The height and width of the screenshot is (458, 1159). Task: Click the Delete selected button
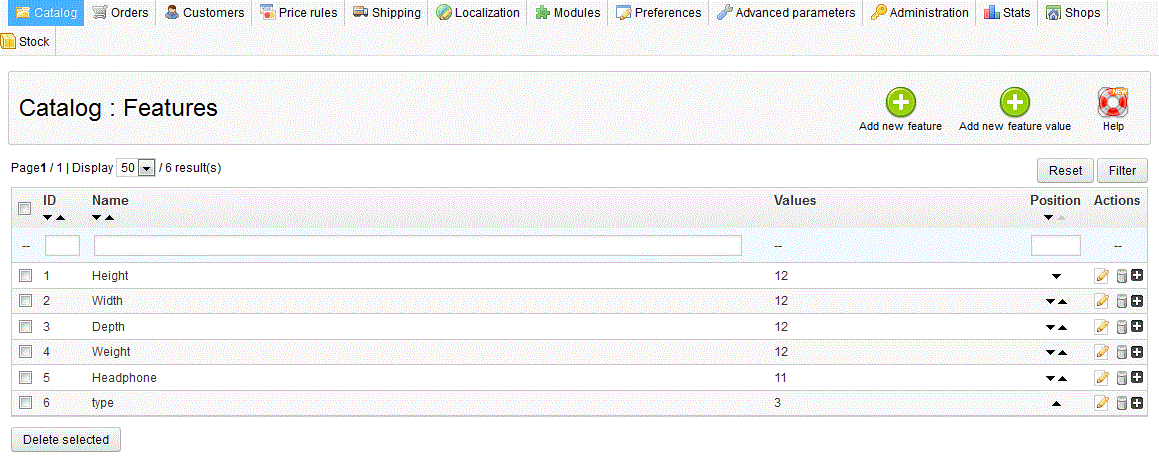[65, 439]
